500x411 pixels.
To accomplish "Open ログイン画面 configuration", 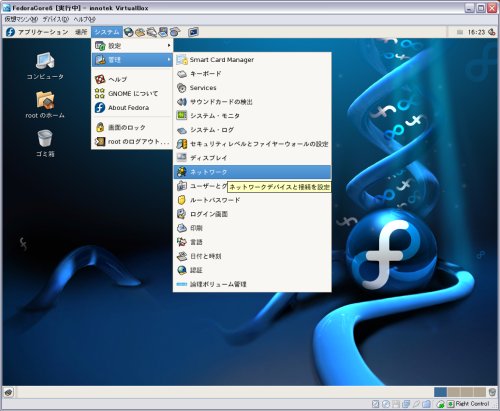I will 252,214.
